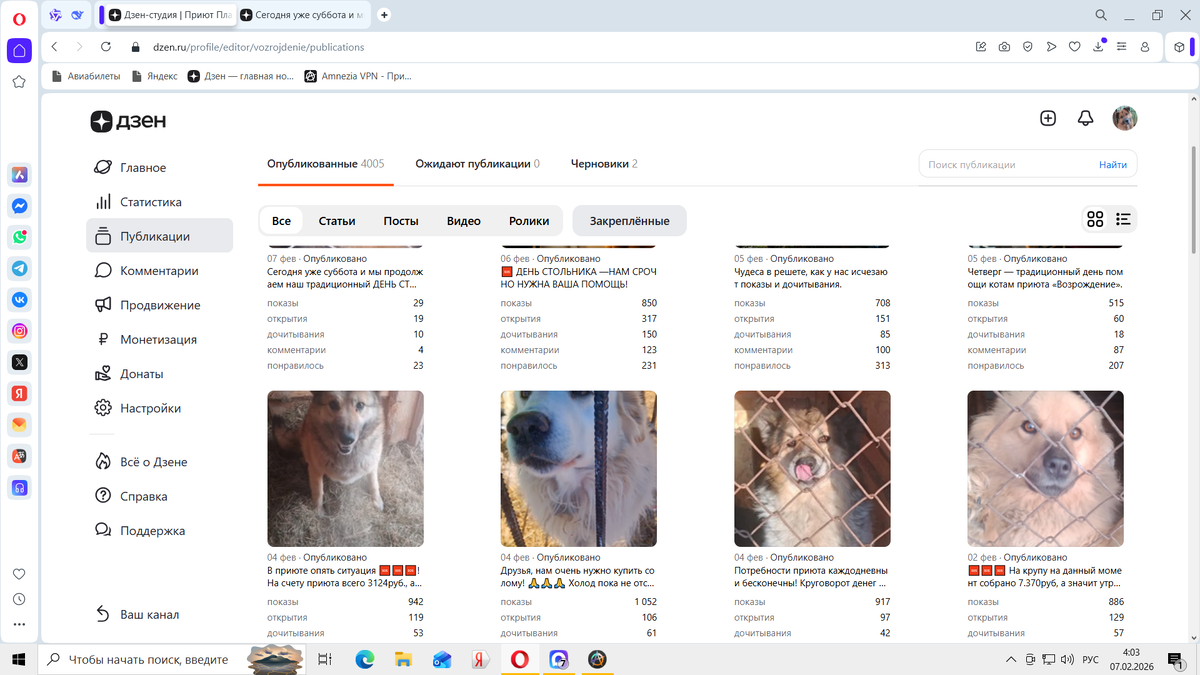Open Telegram in Opera sidebar

tap(19, 268)
